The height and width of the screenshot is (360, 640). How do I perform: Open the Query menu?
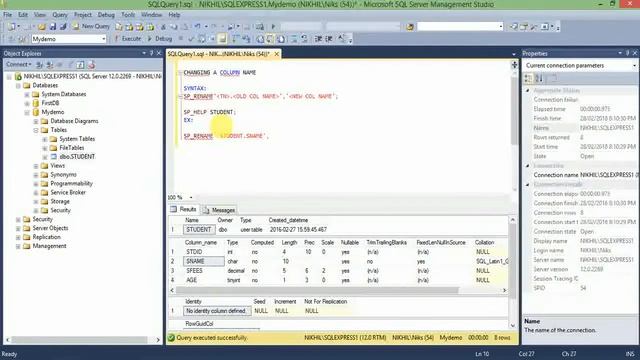click(x=60, y=15)
